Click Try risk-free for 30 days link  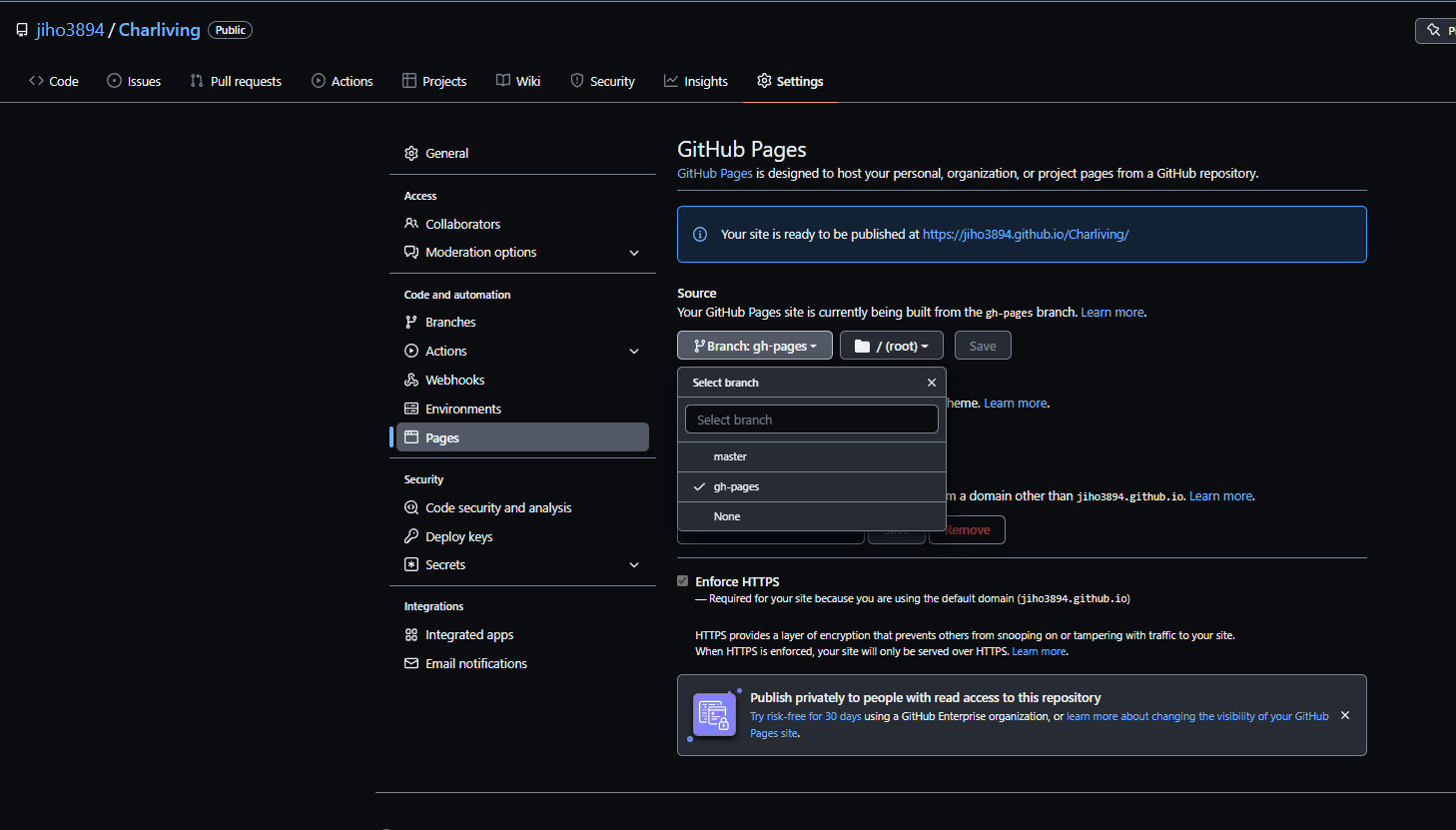pos(806,716)
